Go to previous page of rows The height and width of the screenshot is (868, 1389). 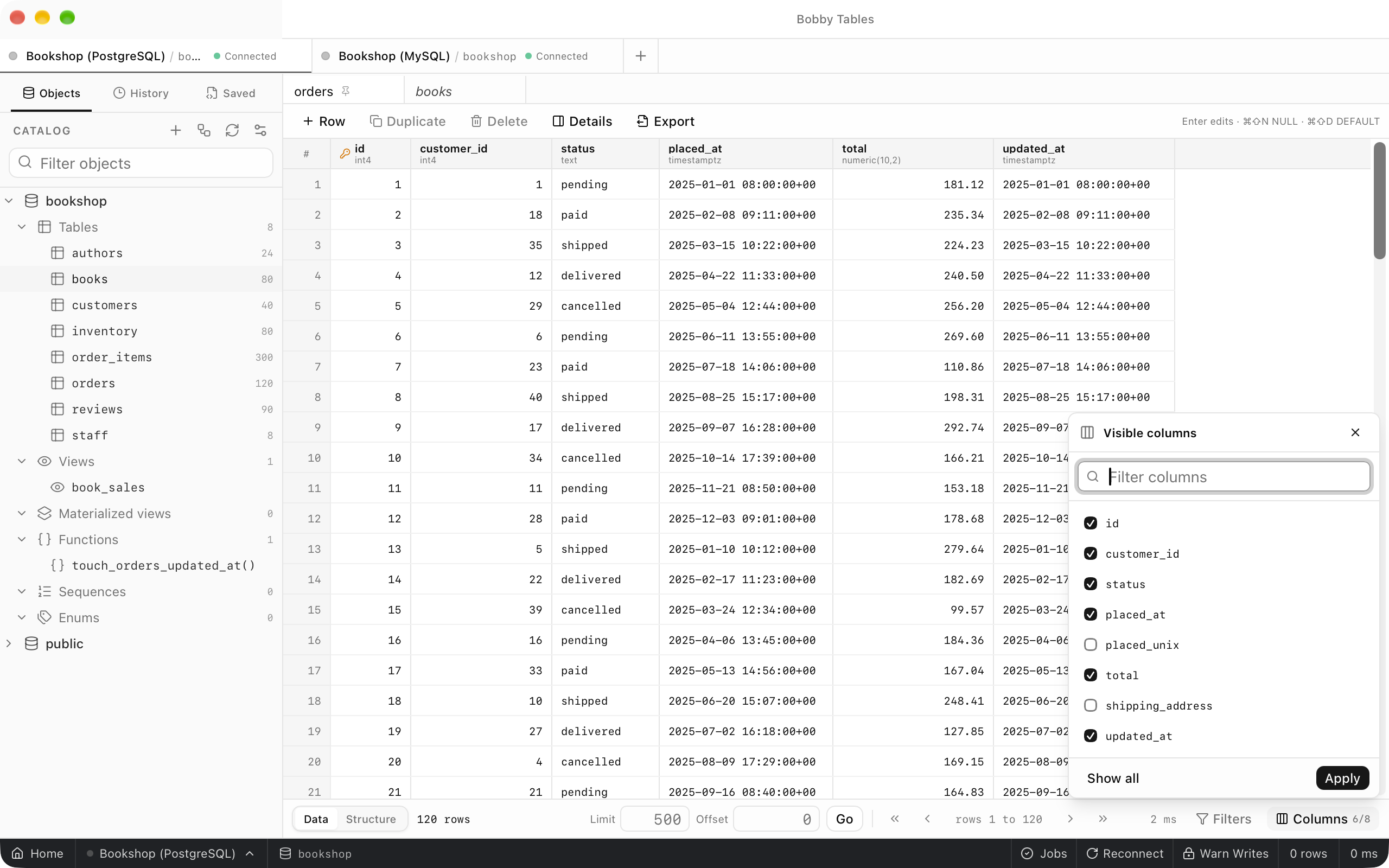927,819
